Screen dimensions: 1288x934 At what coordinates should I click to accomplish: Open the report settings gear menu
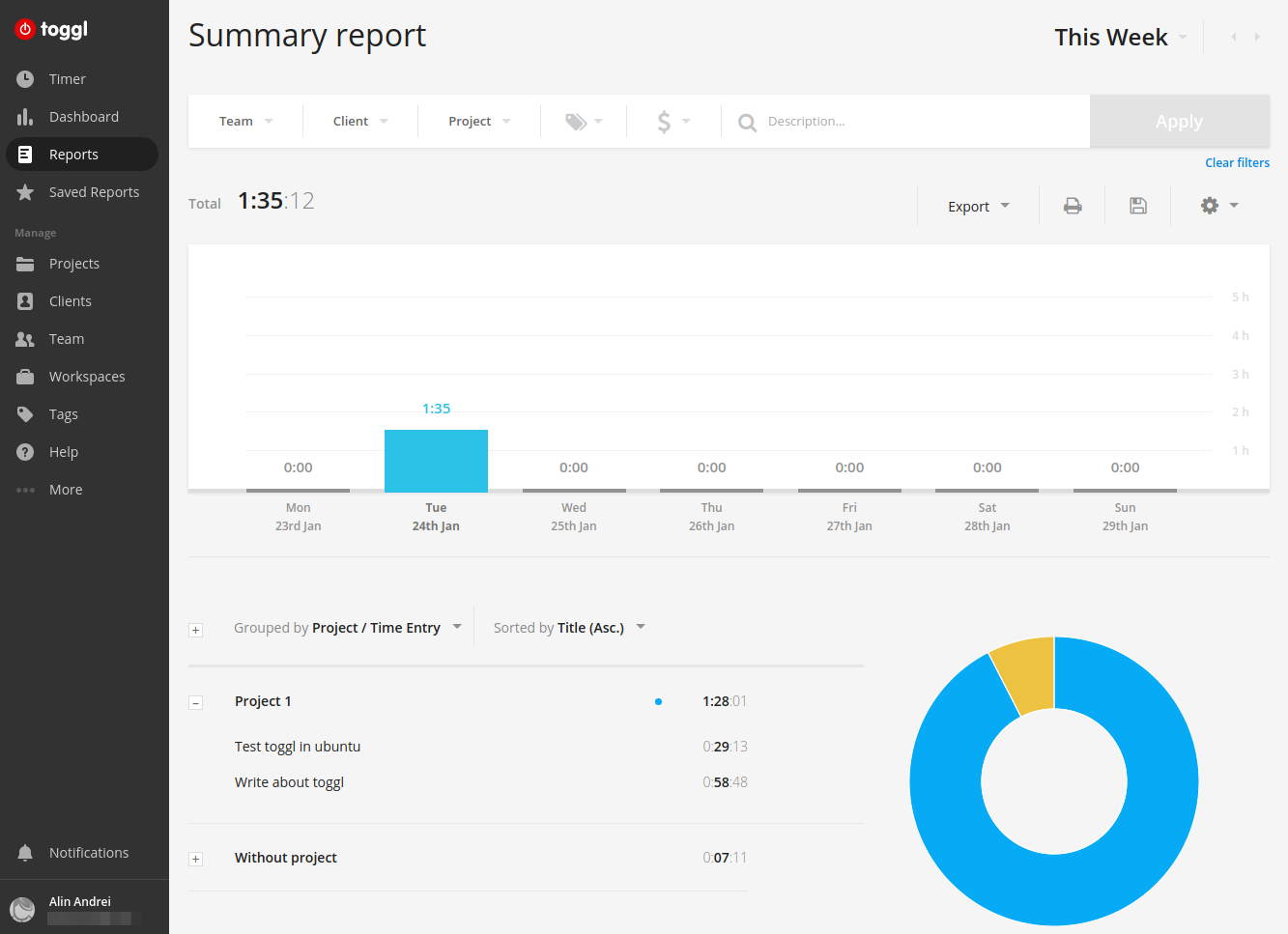pyautogui.click(x=1216, y=205)
